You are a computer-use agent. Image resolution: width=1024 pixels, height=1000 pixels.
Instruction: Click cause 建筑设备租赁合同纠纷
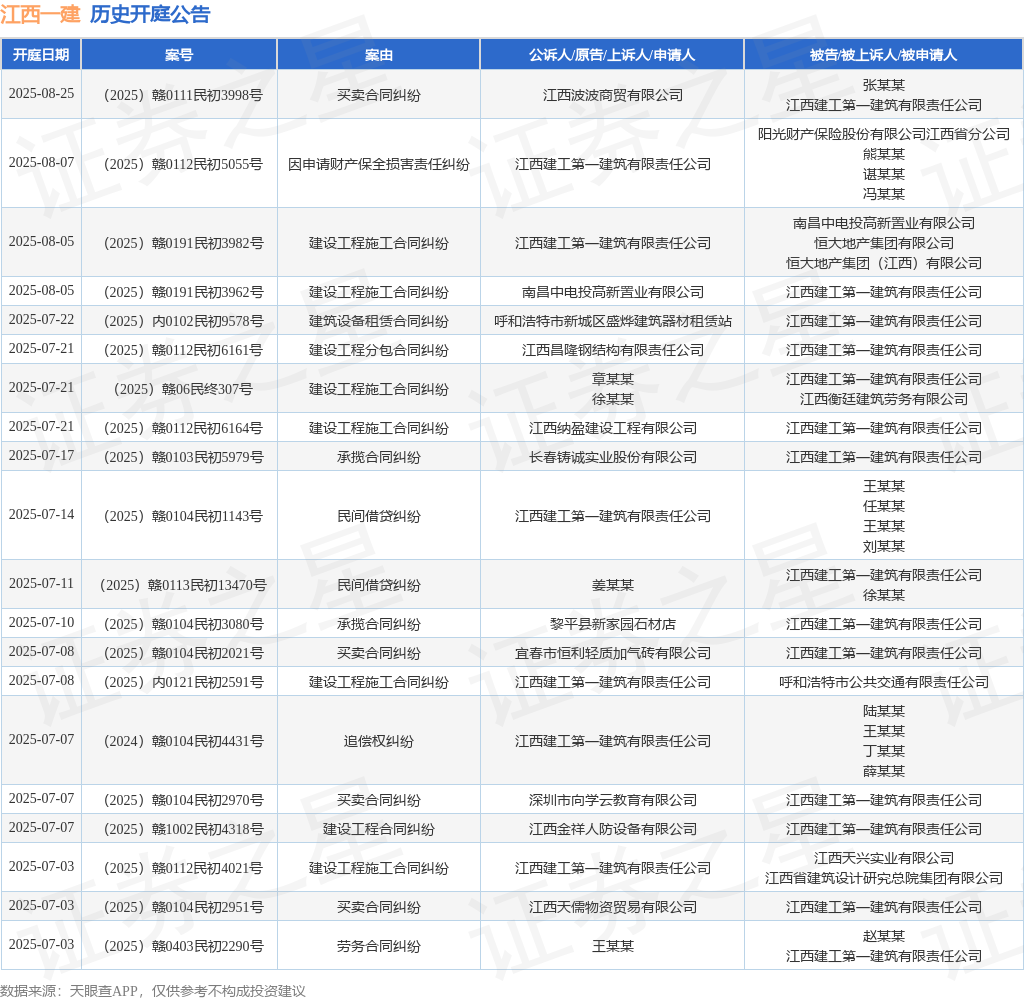379,321
